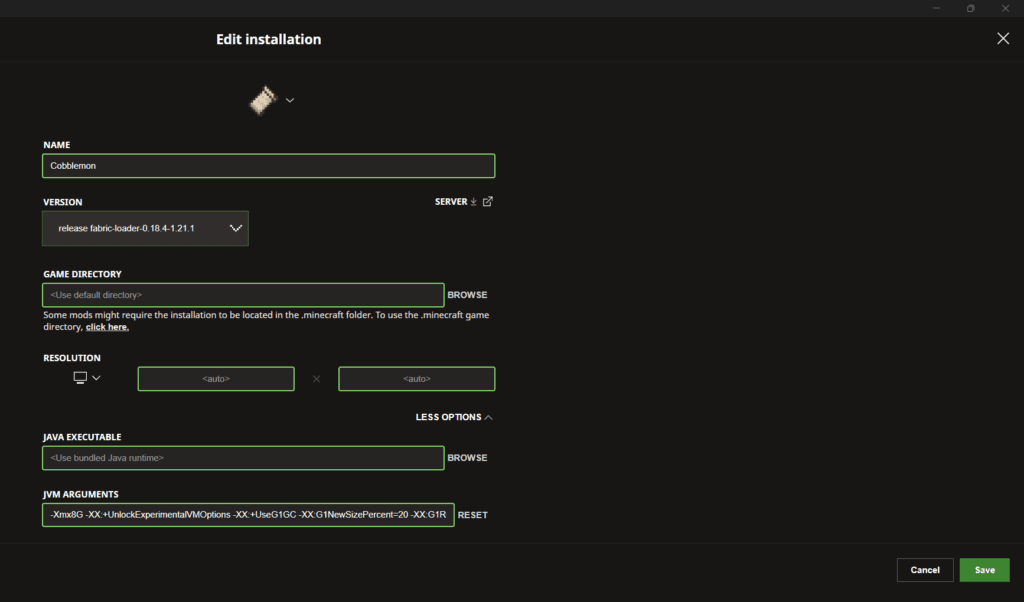Browse for a game directory

click(x=467, y=295)
